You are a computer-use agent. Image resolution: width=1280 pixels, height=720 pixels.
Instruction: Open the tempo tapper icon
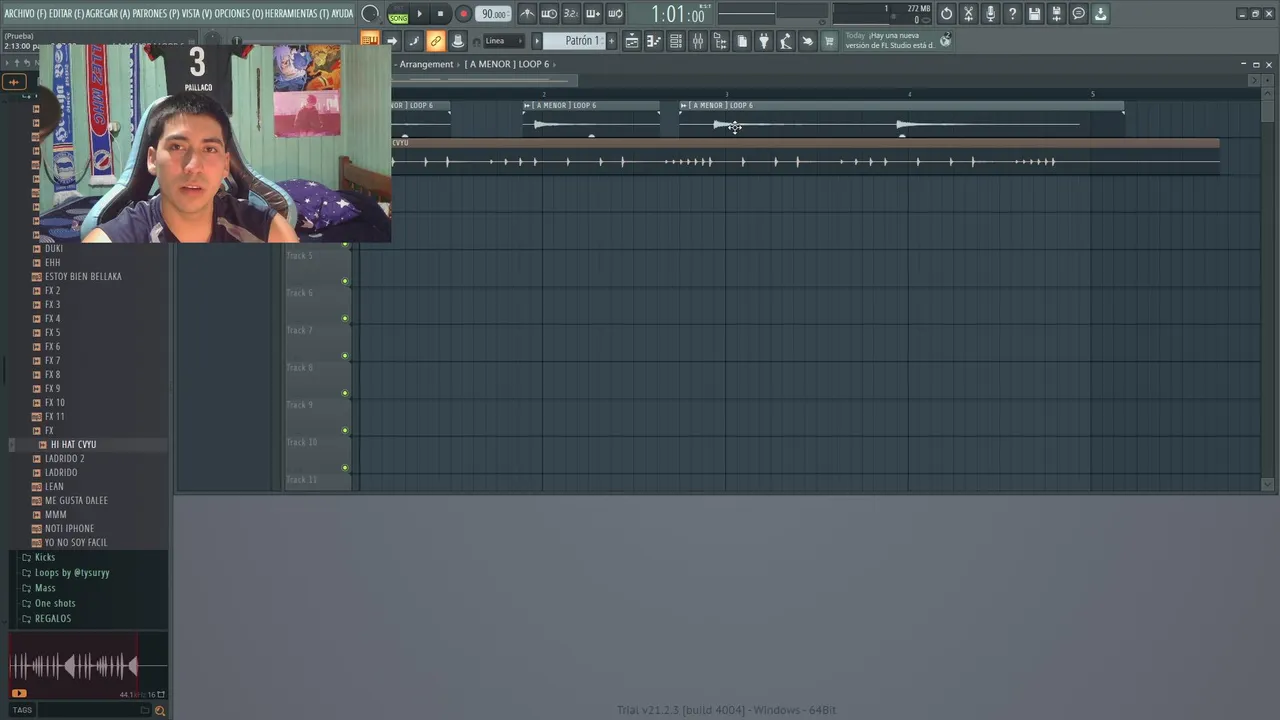point(786,41)
